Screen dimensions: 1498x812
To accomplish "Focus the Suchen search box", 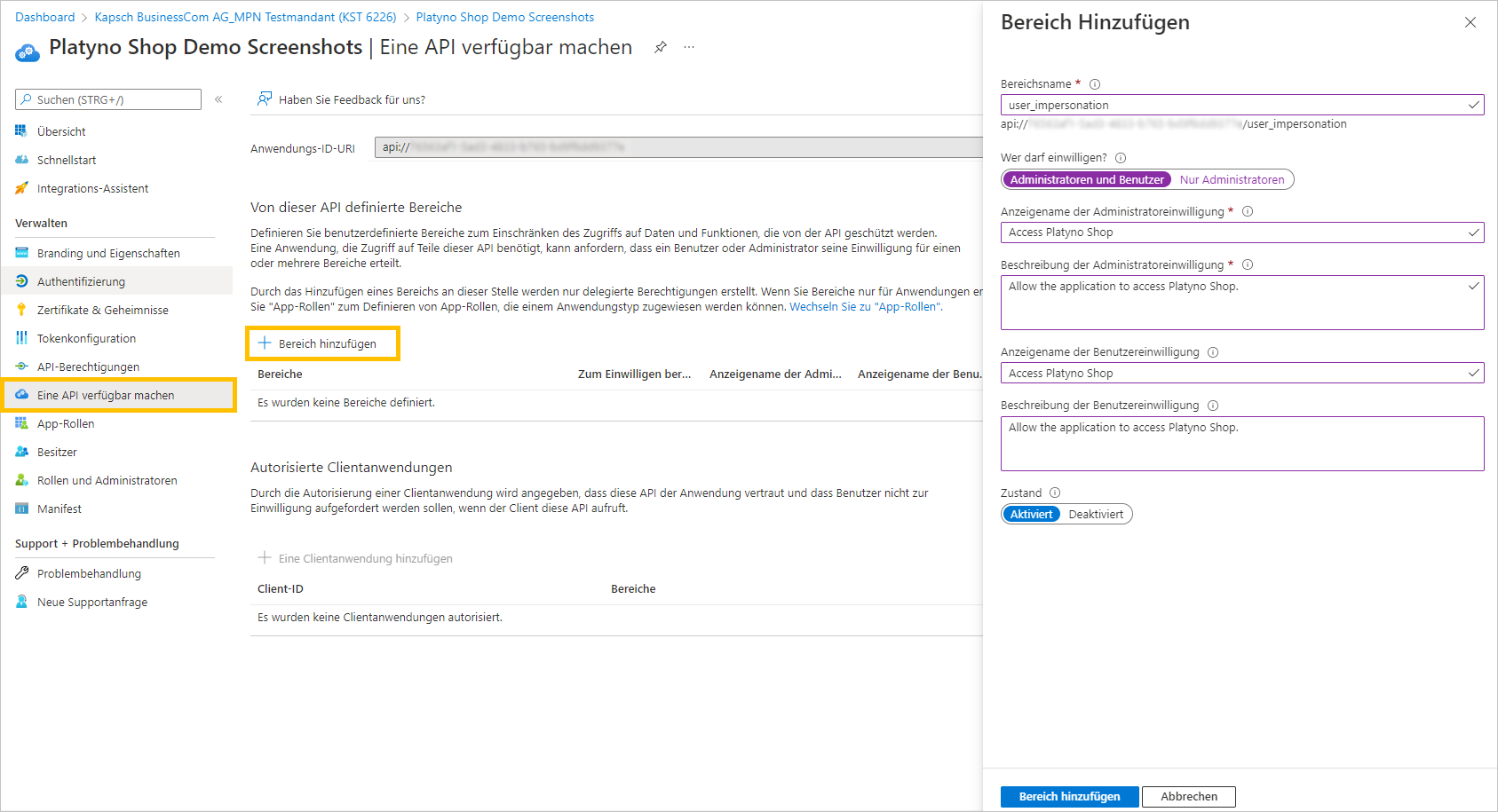I will pos(108,99).
